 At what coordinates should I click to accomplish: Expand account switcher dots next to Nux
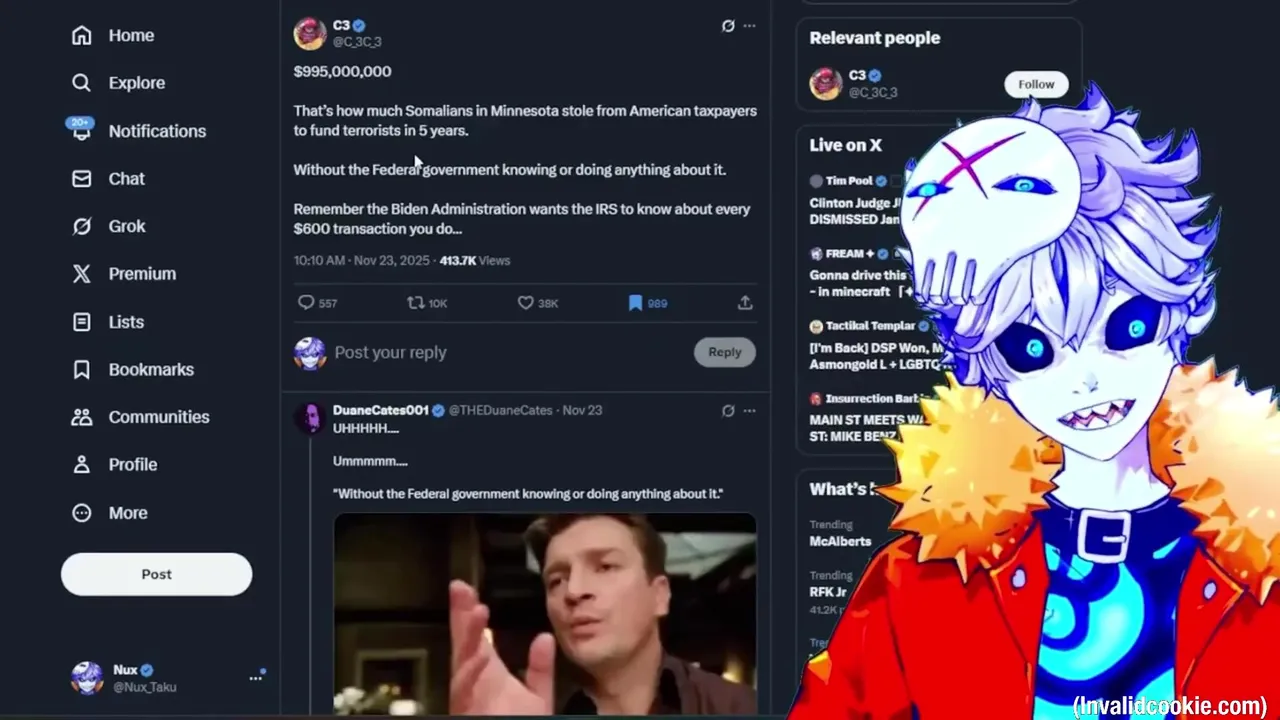pyautogui.click(x=256, y=677)
